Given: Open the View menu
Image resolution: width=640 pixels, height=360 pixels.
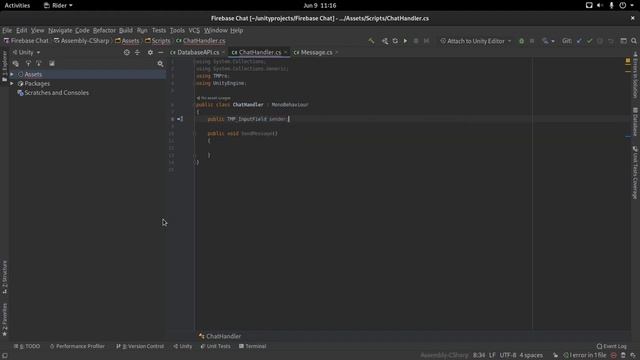Looking at the screenshot, I should 37,30.
